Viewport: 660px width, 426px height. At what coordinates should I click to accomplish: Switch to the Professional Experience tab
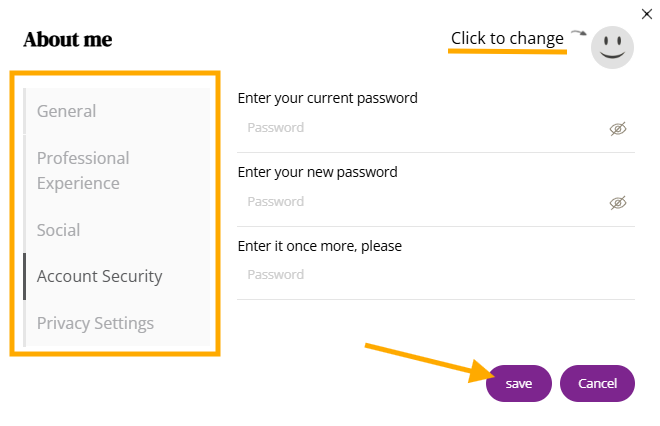click(83, 170)
